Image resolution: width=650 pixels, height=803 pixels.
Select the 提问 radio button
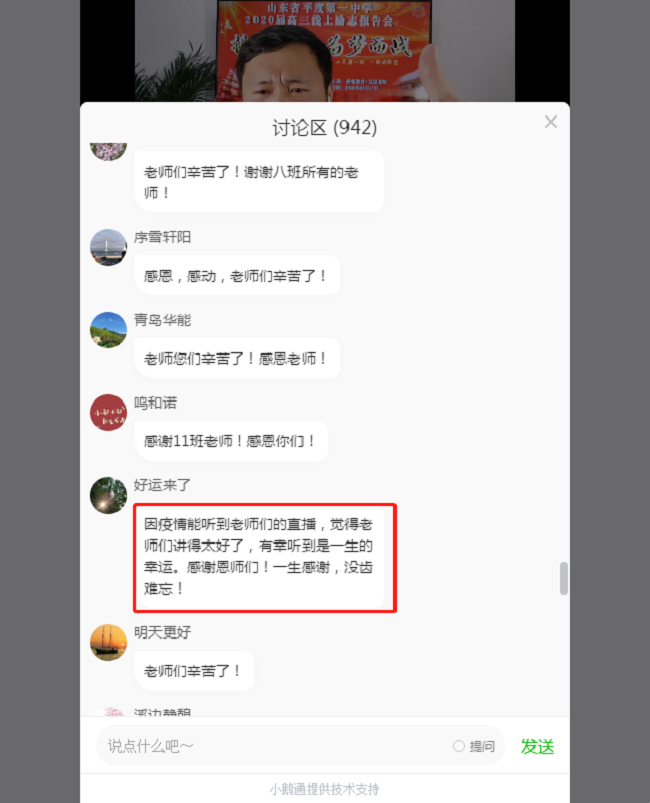(x=459, y=746)
